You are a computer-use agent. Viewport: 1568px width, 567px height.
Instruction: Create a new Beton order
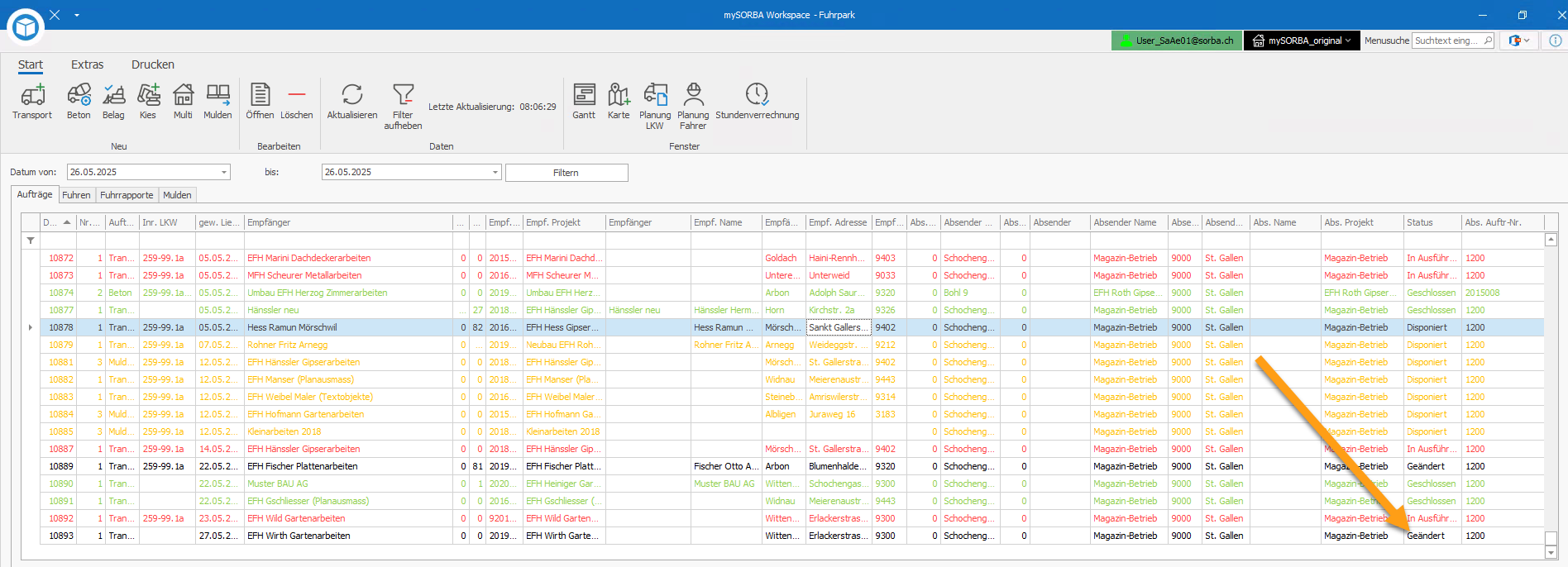coord(79,102)
